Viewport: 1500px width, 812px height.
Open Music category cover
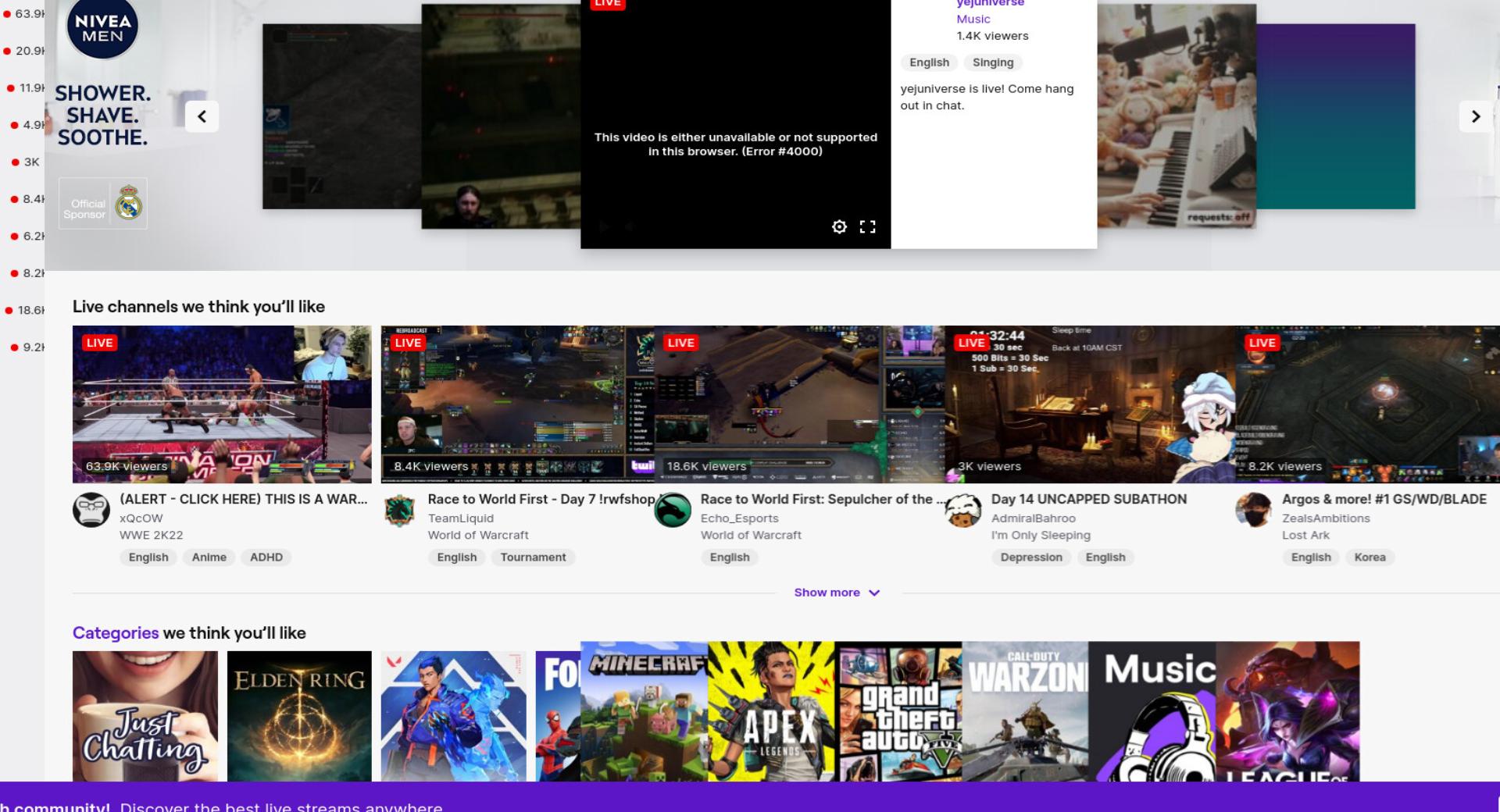(x=1152, y=711)
